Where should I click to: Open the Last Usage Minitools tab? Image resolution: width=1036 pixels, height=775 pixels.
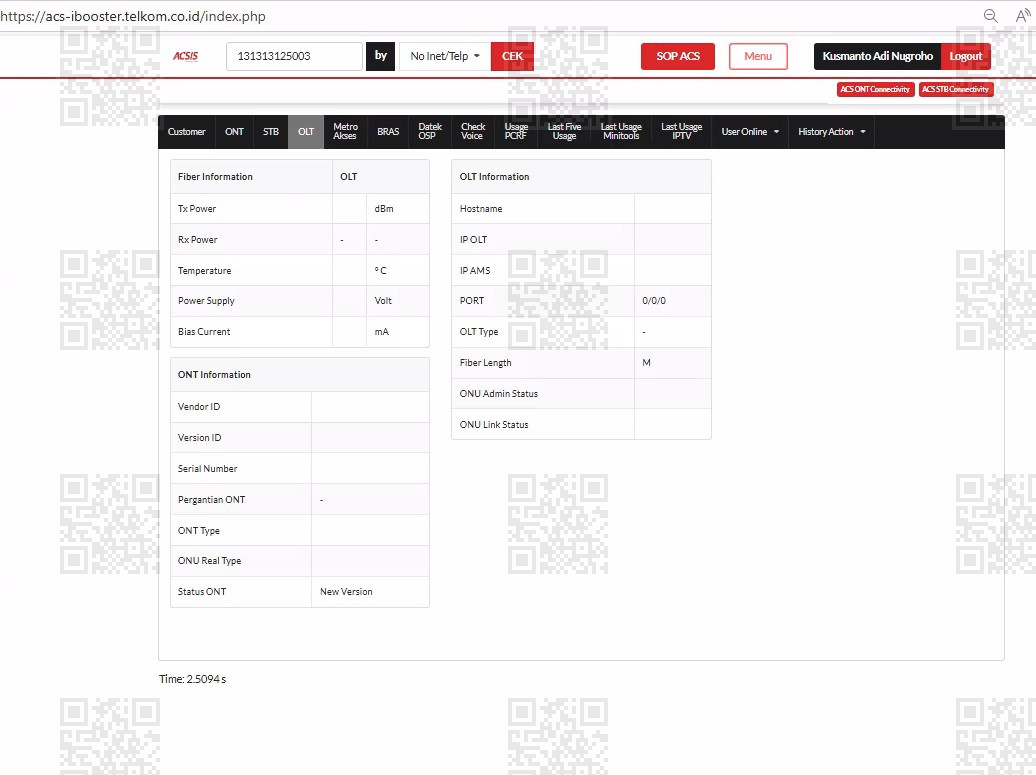(621, 131)
